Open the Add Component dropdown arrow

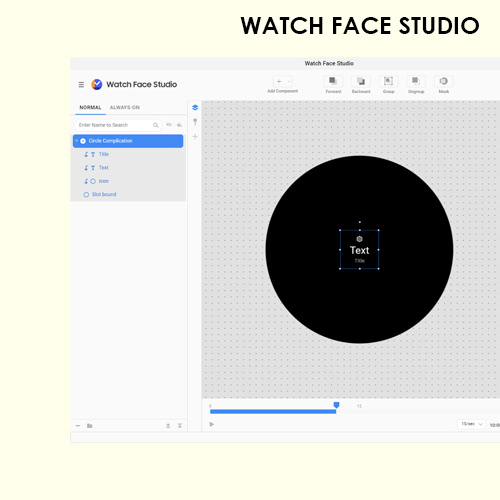tap(289, 81)
